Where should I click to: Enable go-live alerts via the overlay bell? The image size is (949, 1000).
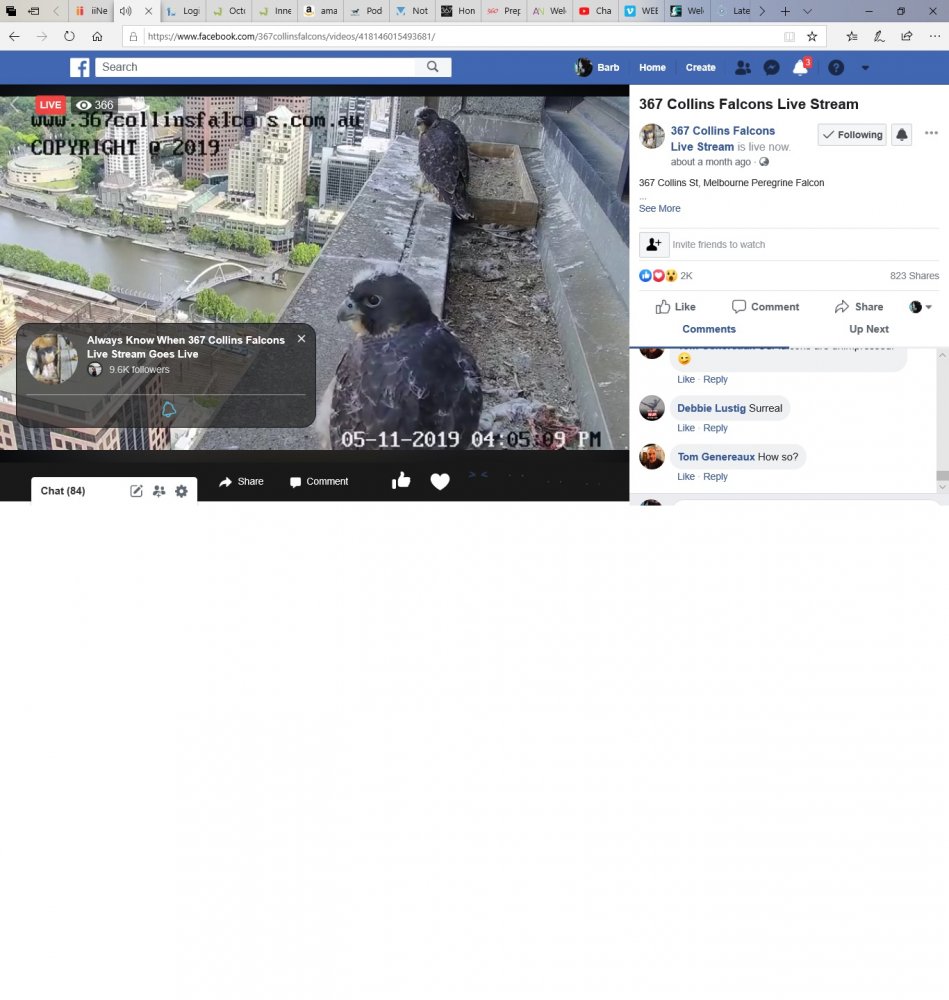pyautogui.click(x=168, y=410)
